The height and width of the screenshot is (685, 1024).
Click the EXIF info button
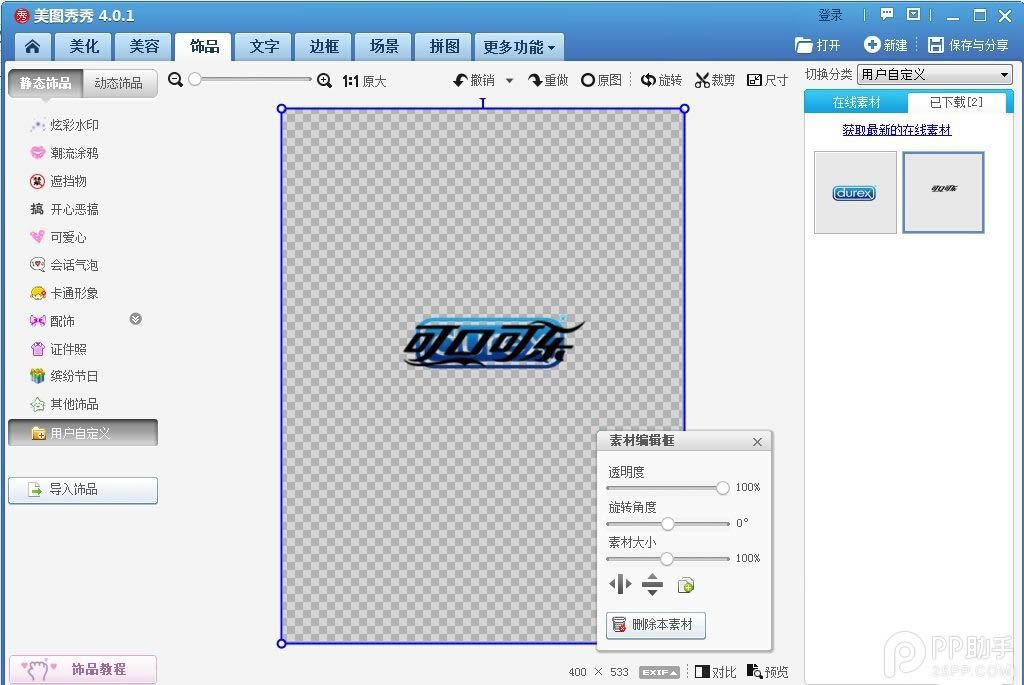(x=660, y=672)
